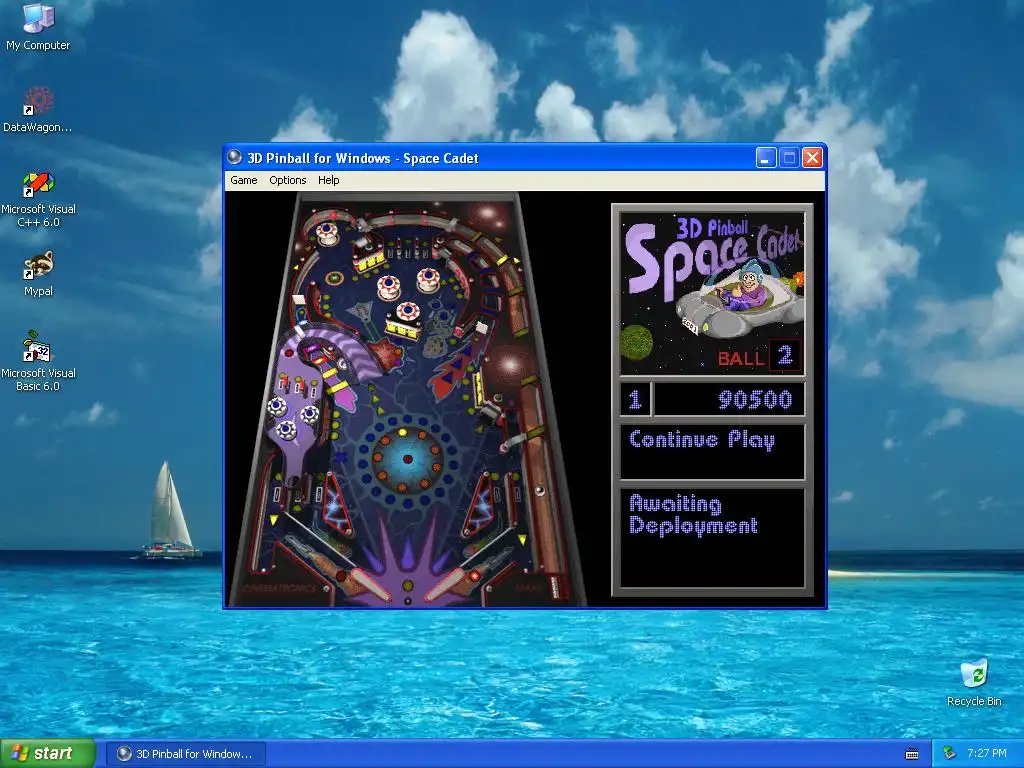Viewport: 1024px width, 768px height.
Task: Click the green arrow system tray icon
Action: 950,754
